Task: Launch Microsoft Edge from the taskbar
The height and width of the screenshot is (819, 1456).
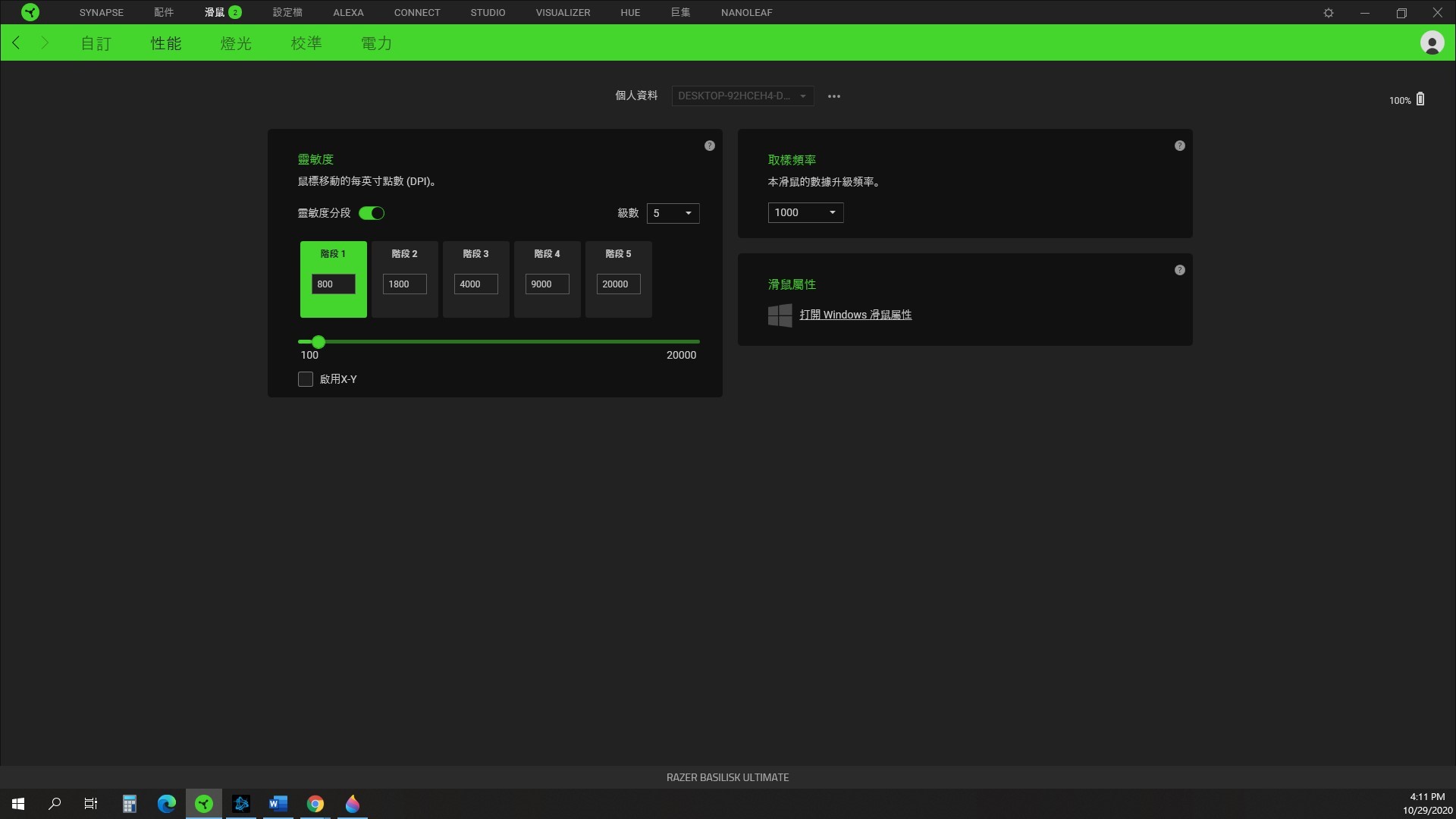Action: 167,804
